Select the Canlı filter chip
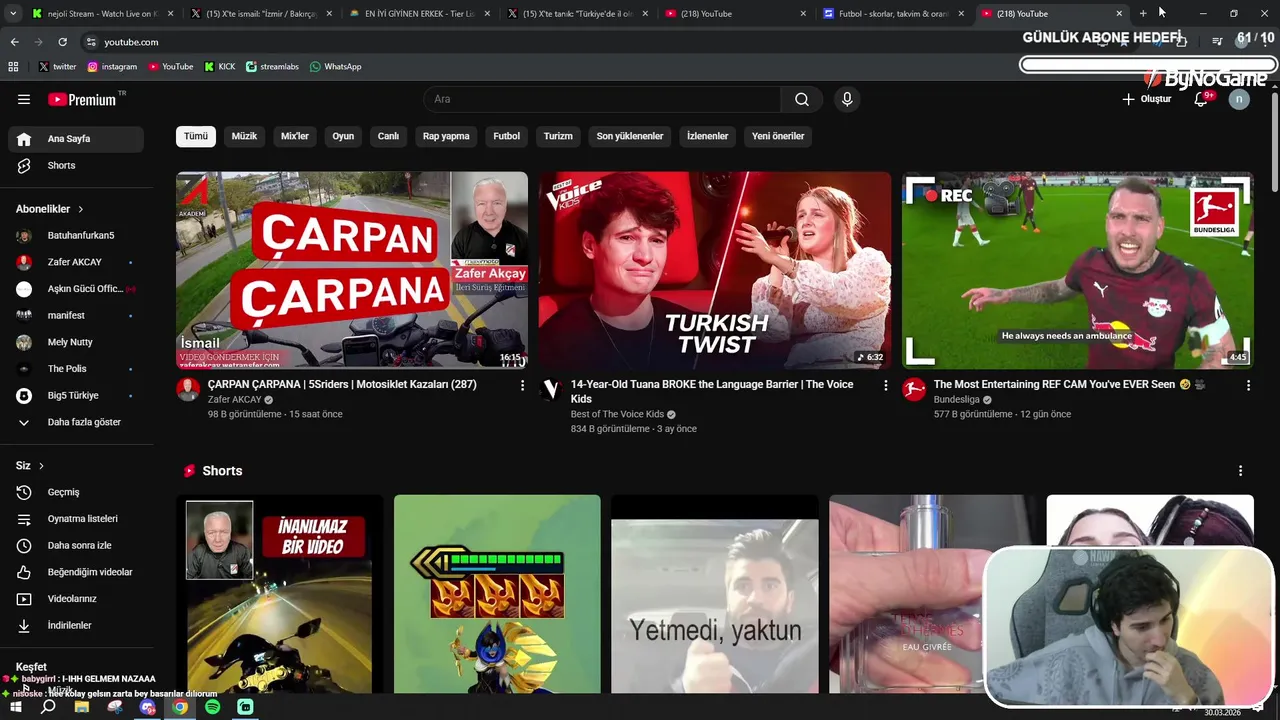Viewport: 1280px width, 720px height. (x=388, y=136)
